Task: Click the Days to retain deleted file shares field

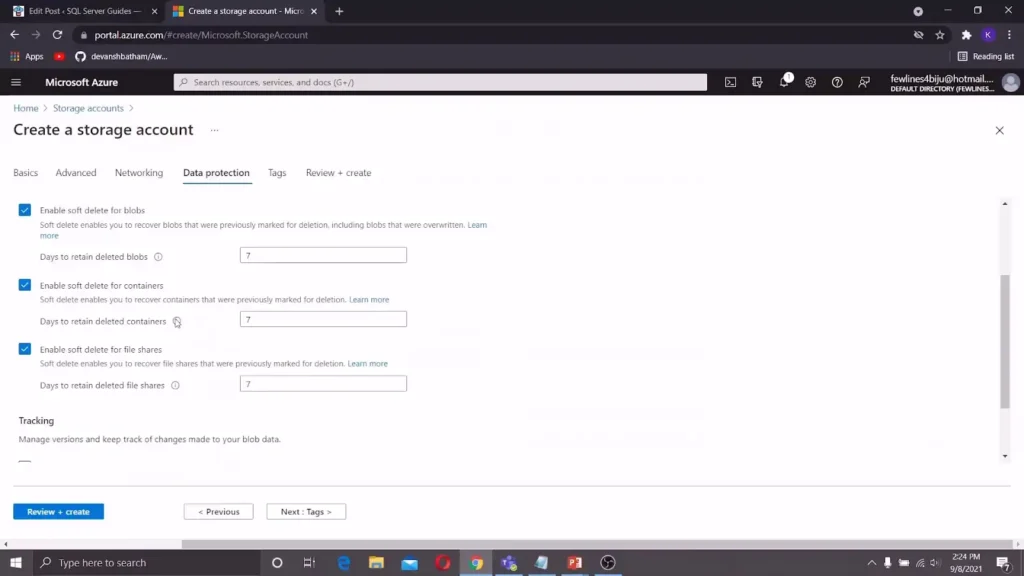Action: [323, 384]
